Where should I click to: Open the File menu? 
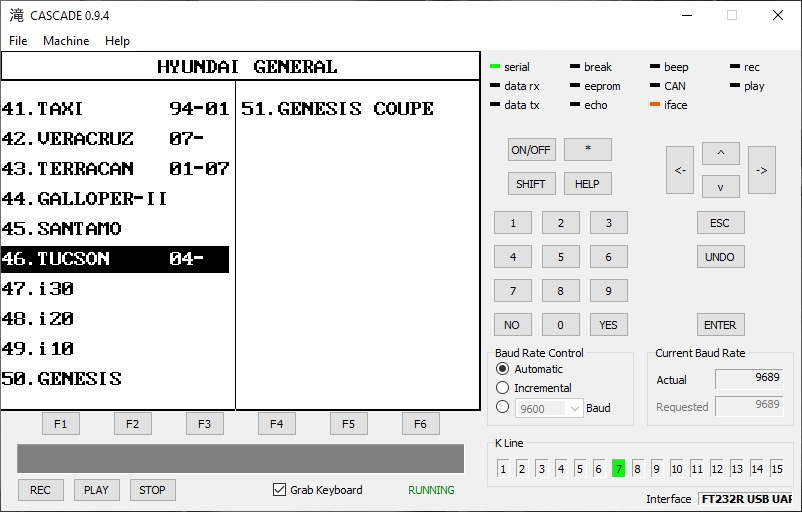pyautogui.click(x=18, y=40)
